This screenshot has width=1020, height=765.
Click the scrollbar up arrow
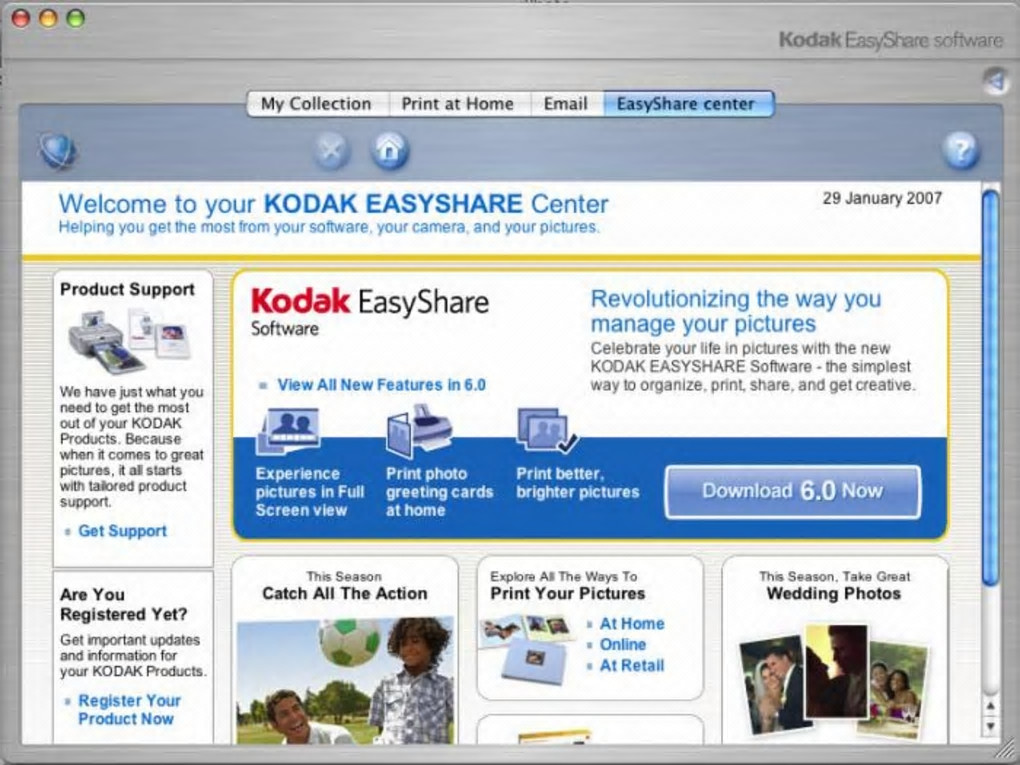[x=991, y=707]
